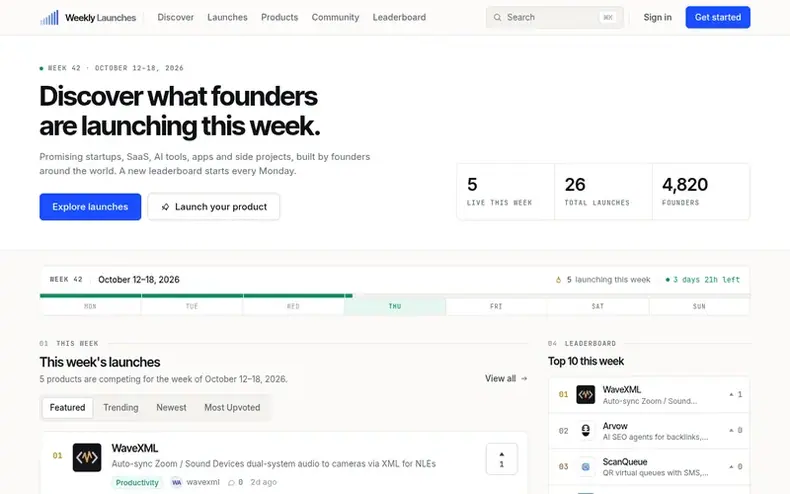The width and height of the screenshot is (790, 494).
Task: Open the Community nav item
Action: (x=335, y=17)
